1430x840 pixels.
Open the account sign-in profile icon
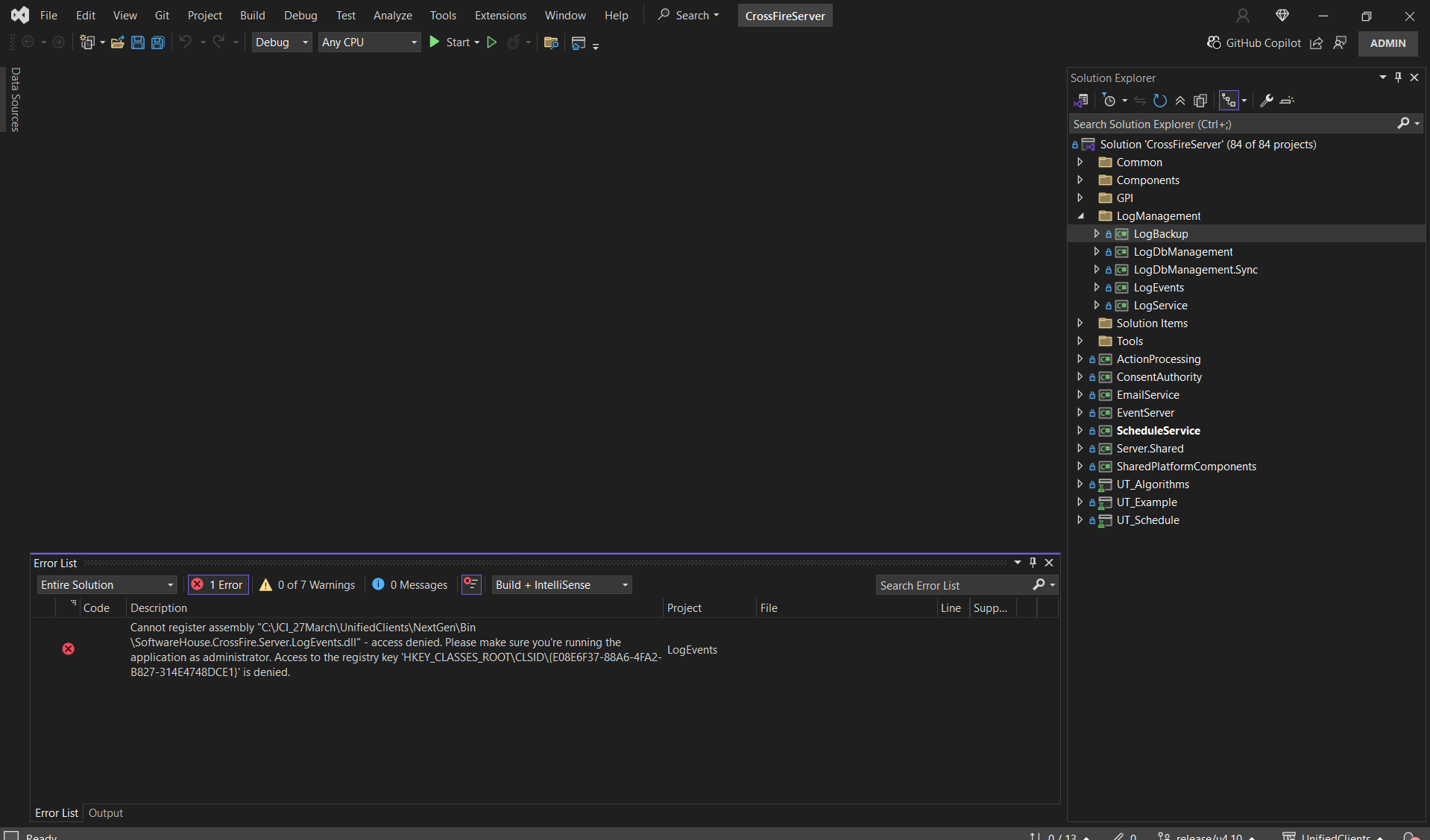(x=1243, y=16)
